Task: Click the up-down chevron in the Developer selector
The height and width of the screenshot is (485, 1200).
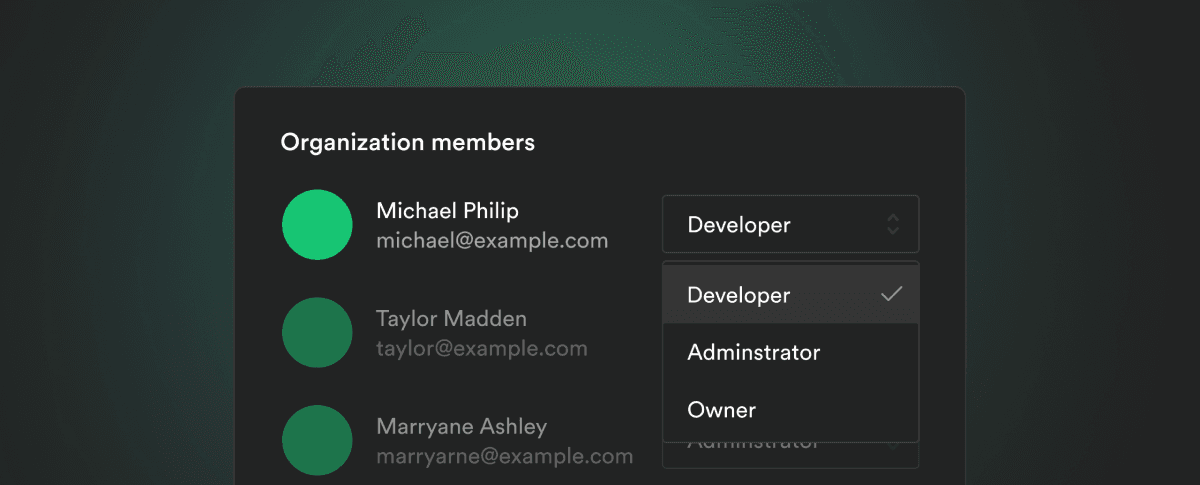Action: (x=893, y=225)
